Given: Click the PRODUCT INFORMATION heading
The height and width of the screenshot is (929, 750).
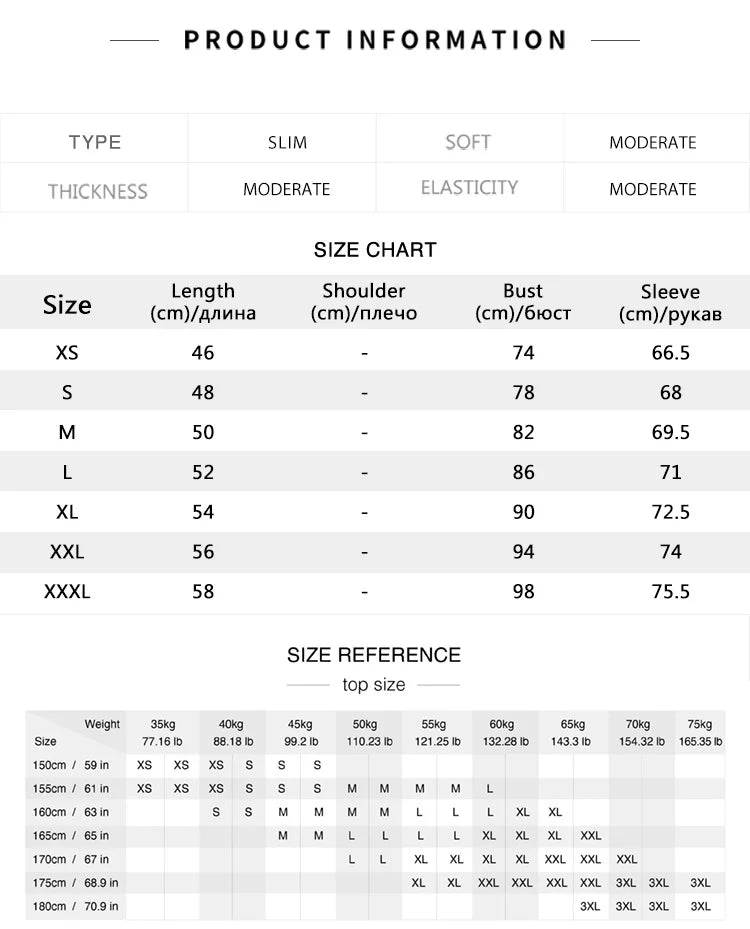Looking at the screenshot, I should pos(375,41).
